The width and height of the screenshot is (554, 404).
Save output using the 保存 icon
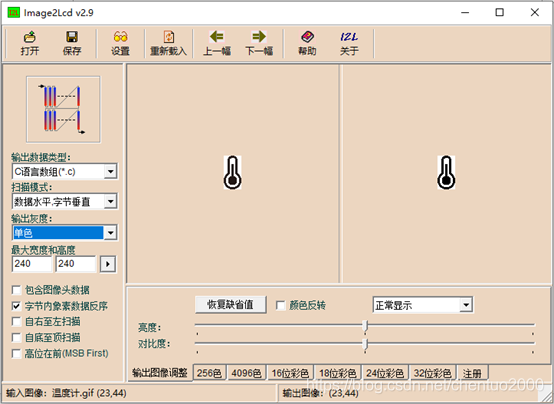(x=72, y=43)
